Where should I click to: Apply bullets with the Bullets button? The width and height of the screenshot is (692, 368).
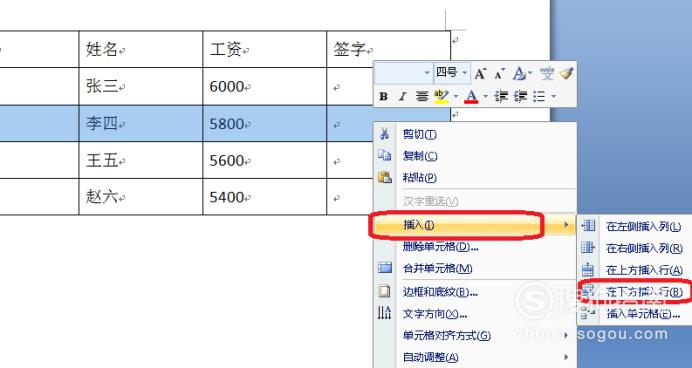(x=539, y=96)
